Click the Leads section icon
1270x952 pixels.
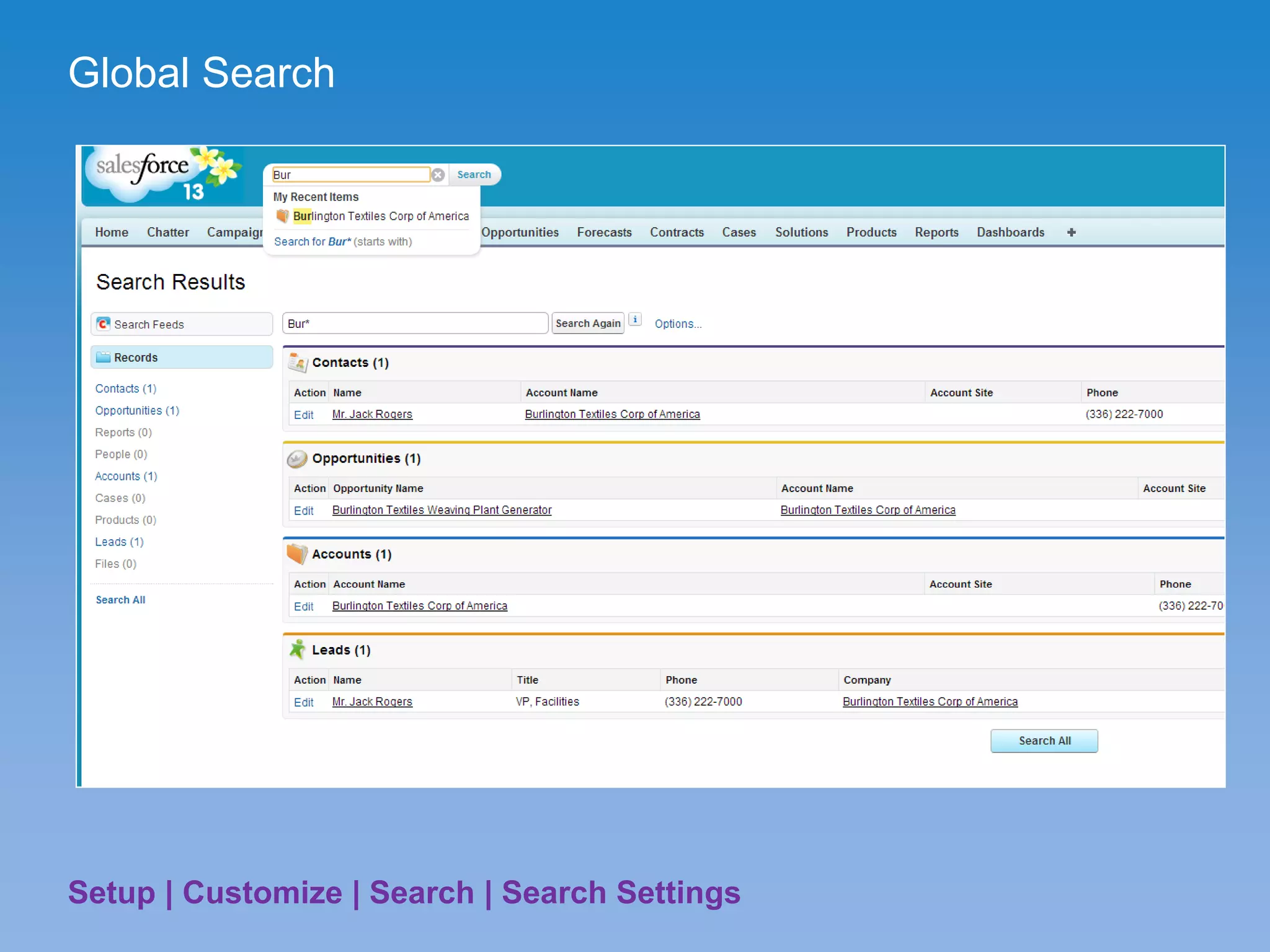click(298, 650)
